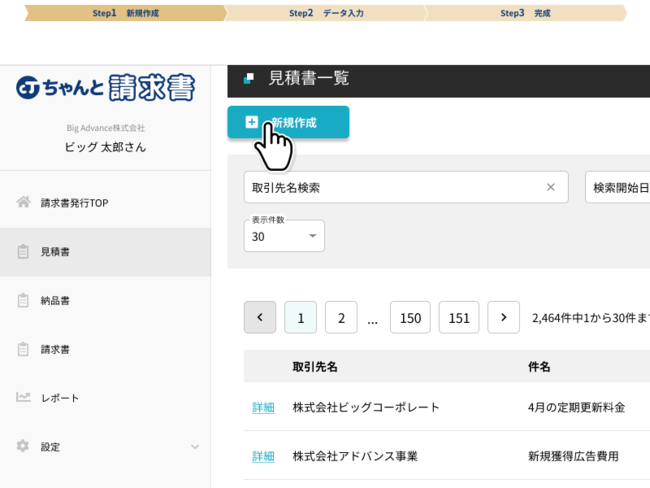Open 詳細 link for 株式会社ビッグコーポレート
This screenshot has width=650, height=488.
[263, 407]
